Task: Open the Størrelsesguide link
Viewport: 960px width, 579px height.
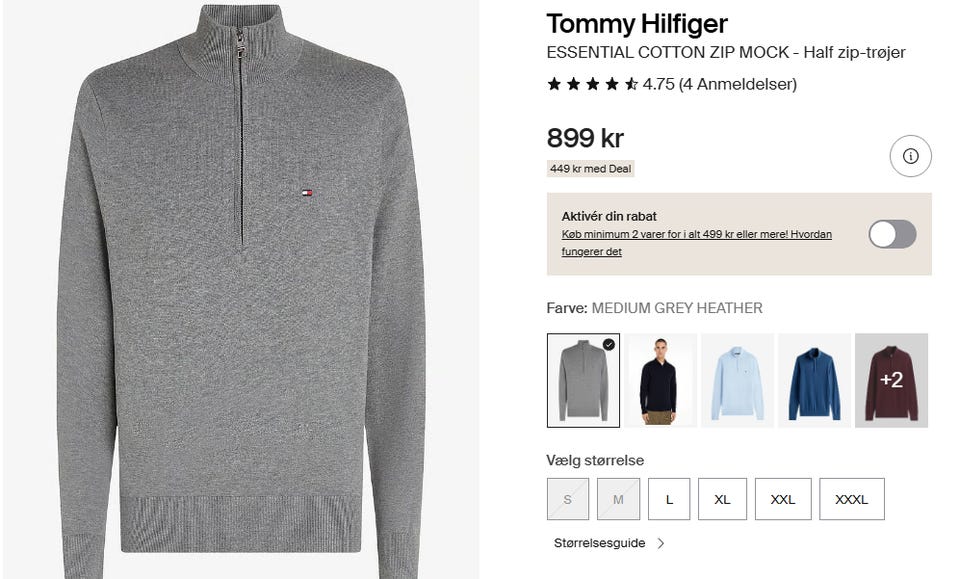Action: [x=599, y=543]
